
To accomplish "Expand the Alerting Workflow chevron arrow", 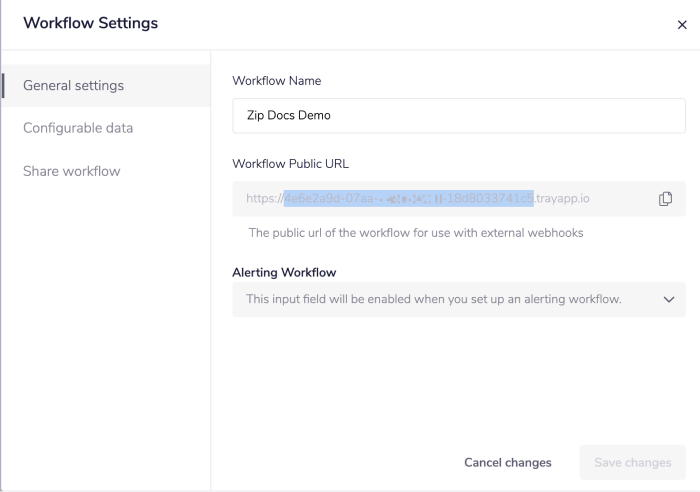I will coord(669,299).
